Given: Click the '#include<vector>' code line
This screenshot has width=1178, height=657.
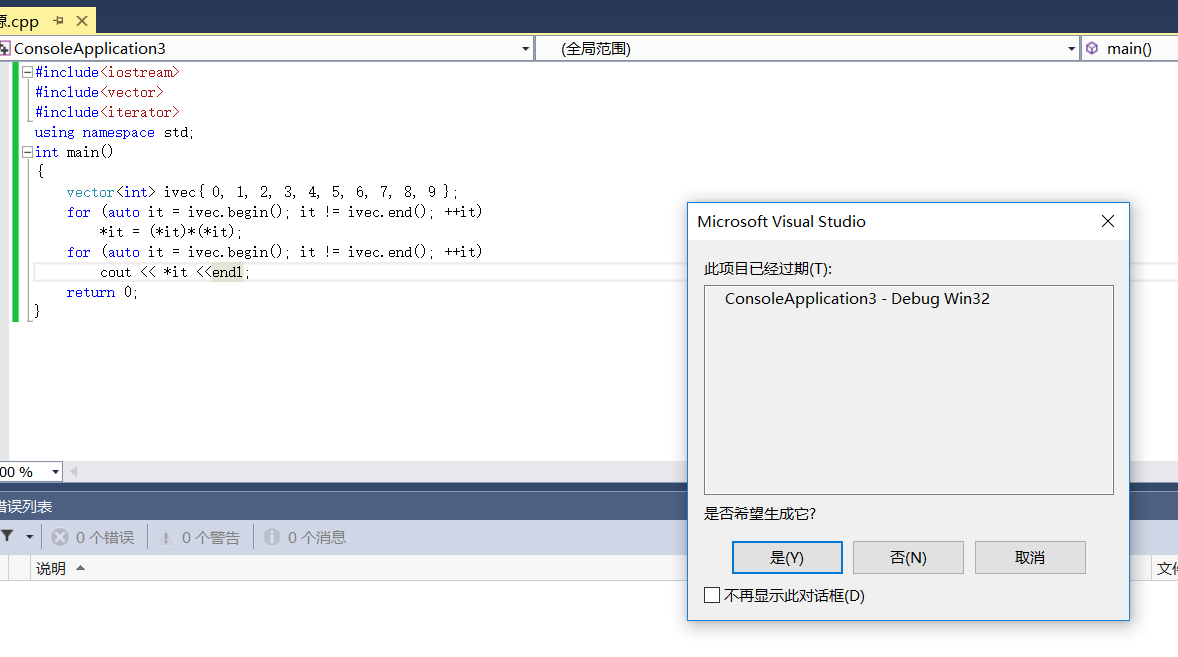Looking at the screenshot, I should coord(99,92).
